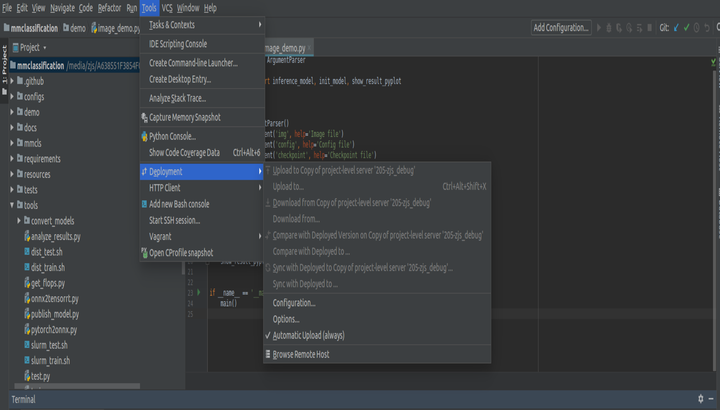
Task: Click Show Code Coverage Data
Action: click(202, 152)
